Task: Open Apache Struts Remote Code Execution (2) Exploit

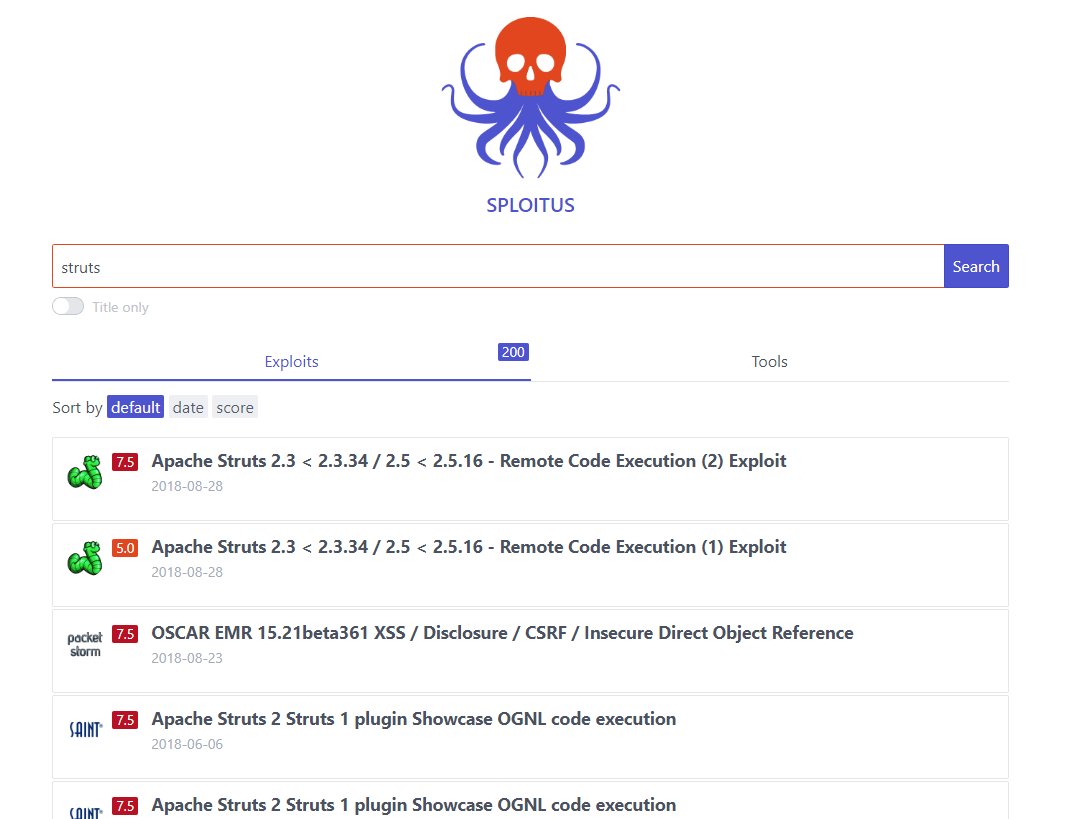Action: [x=469, y=461]
